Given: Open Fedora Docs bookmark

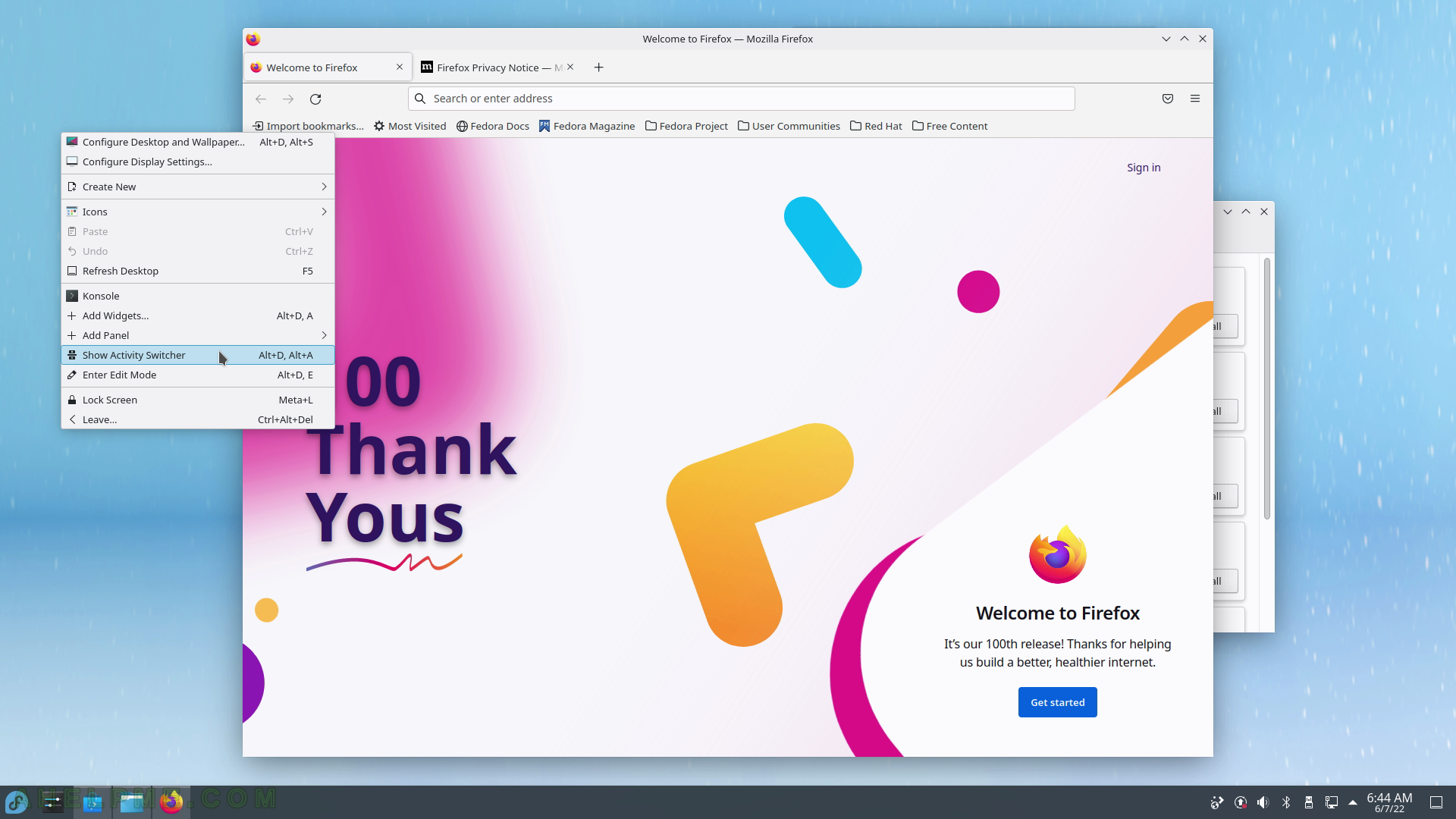Looking at the screenshot, I should [x=493, y=126].
